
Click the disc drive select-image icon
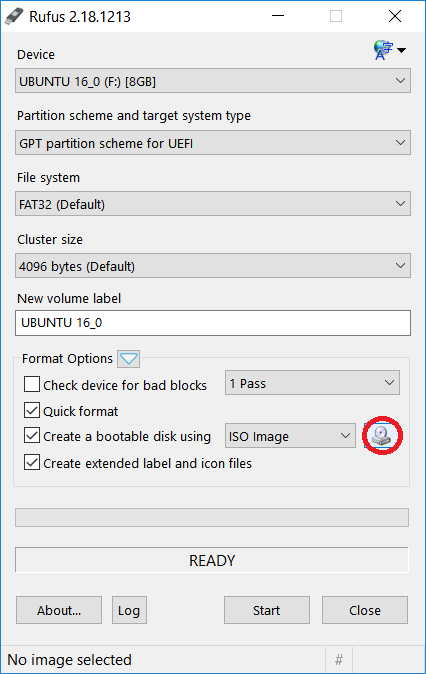[381, 435]
